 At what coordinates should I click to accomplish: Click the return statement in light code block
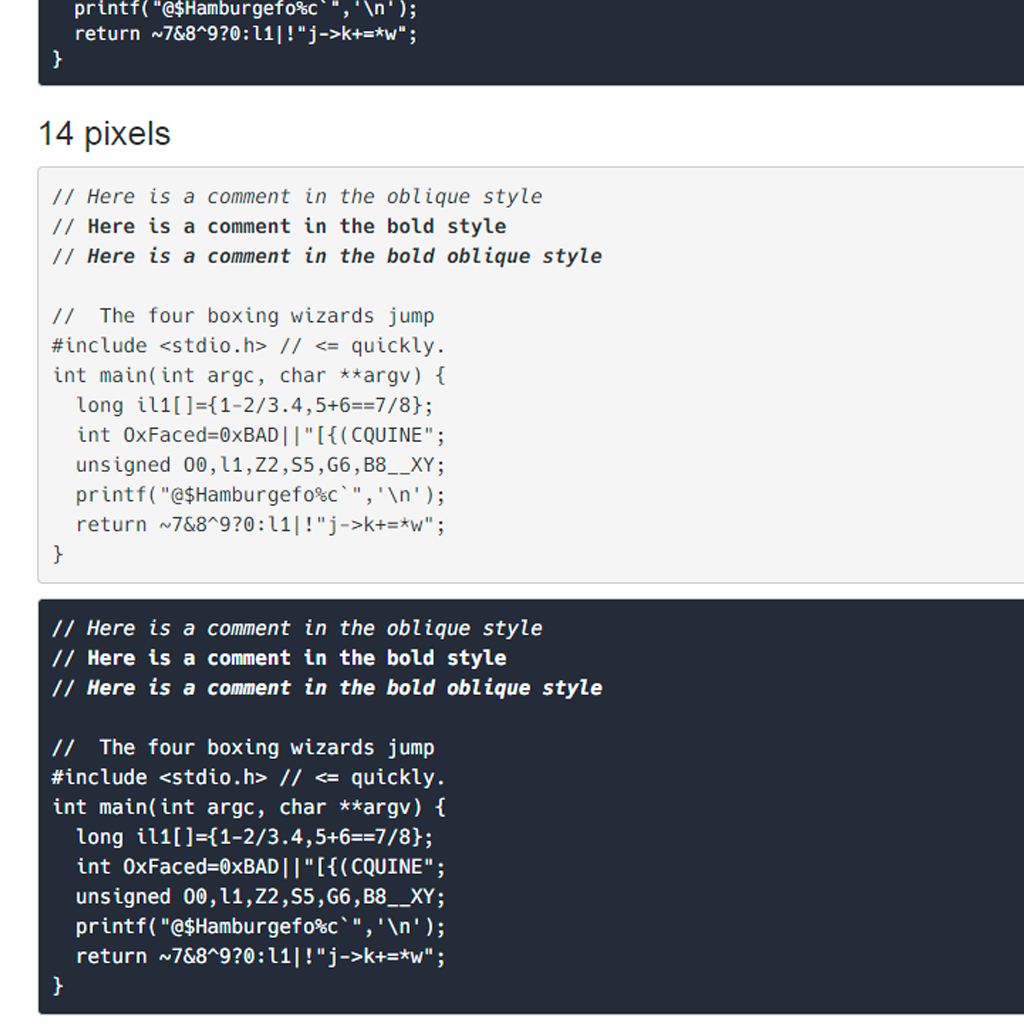(x=261, y=525)
